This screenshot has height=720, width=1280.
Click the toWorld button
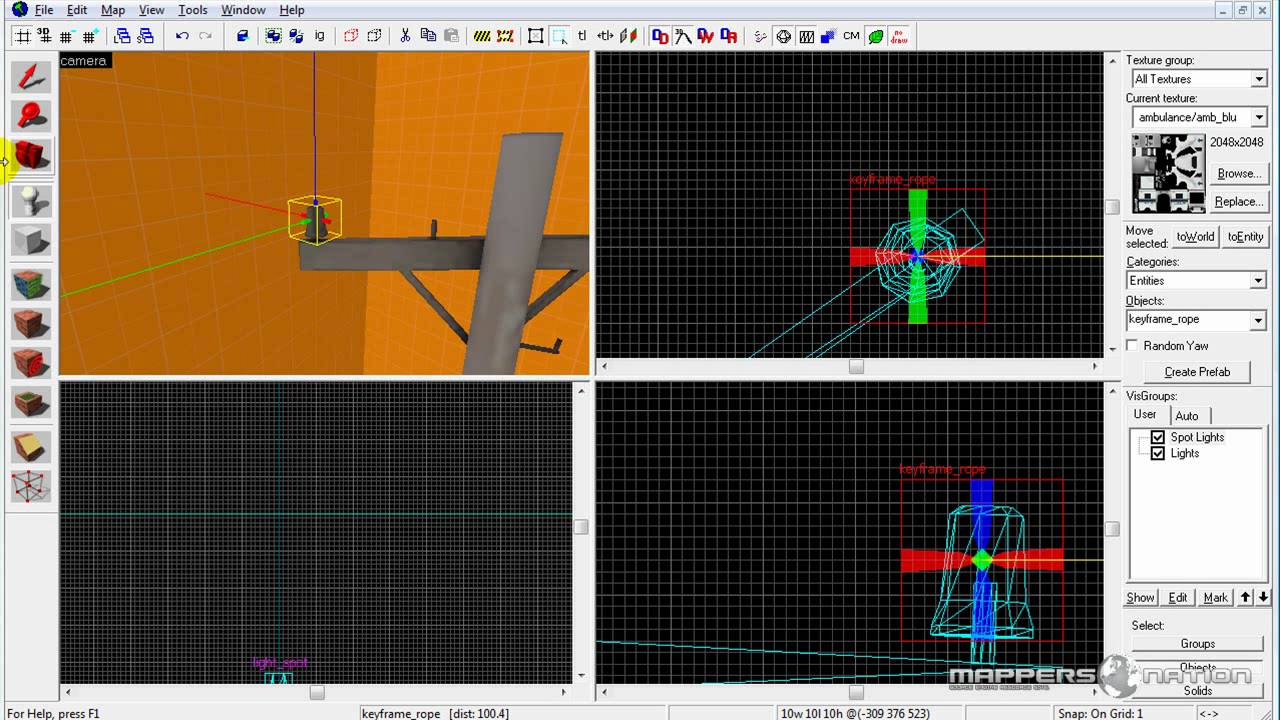coord(1195,237)
